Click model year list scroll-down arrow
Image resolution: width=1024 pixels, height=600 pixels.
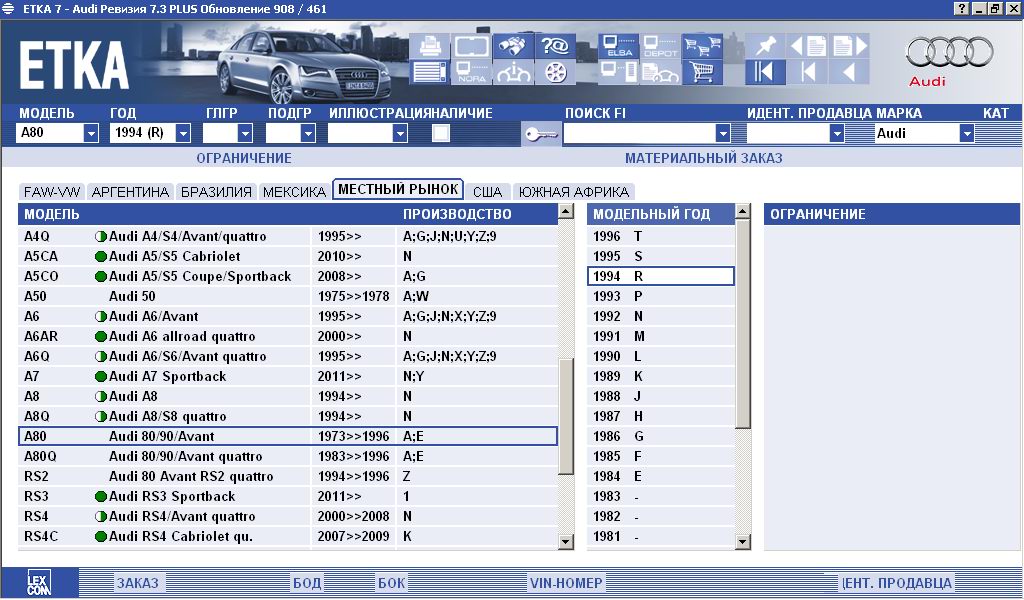[x=743, y=541]
